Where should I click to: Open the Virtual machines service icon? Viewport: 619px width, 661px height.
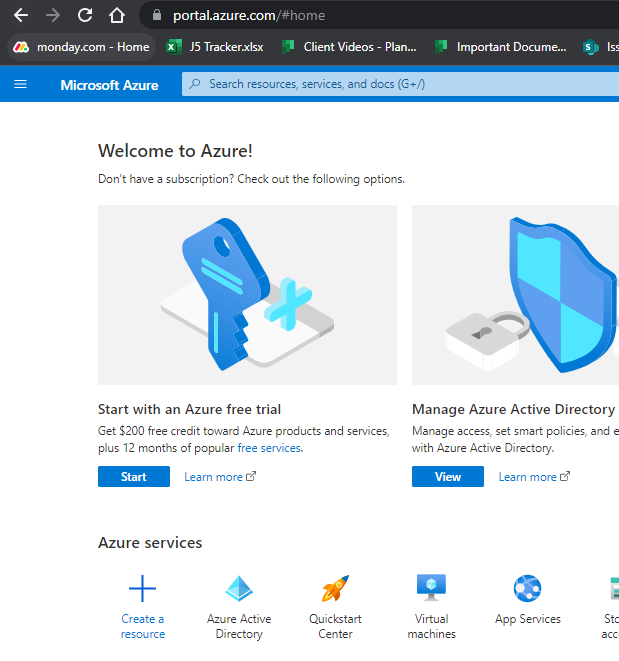click(431, 587)
